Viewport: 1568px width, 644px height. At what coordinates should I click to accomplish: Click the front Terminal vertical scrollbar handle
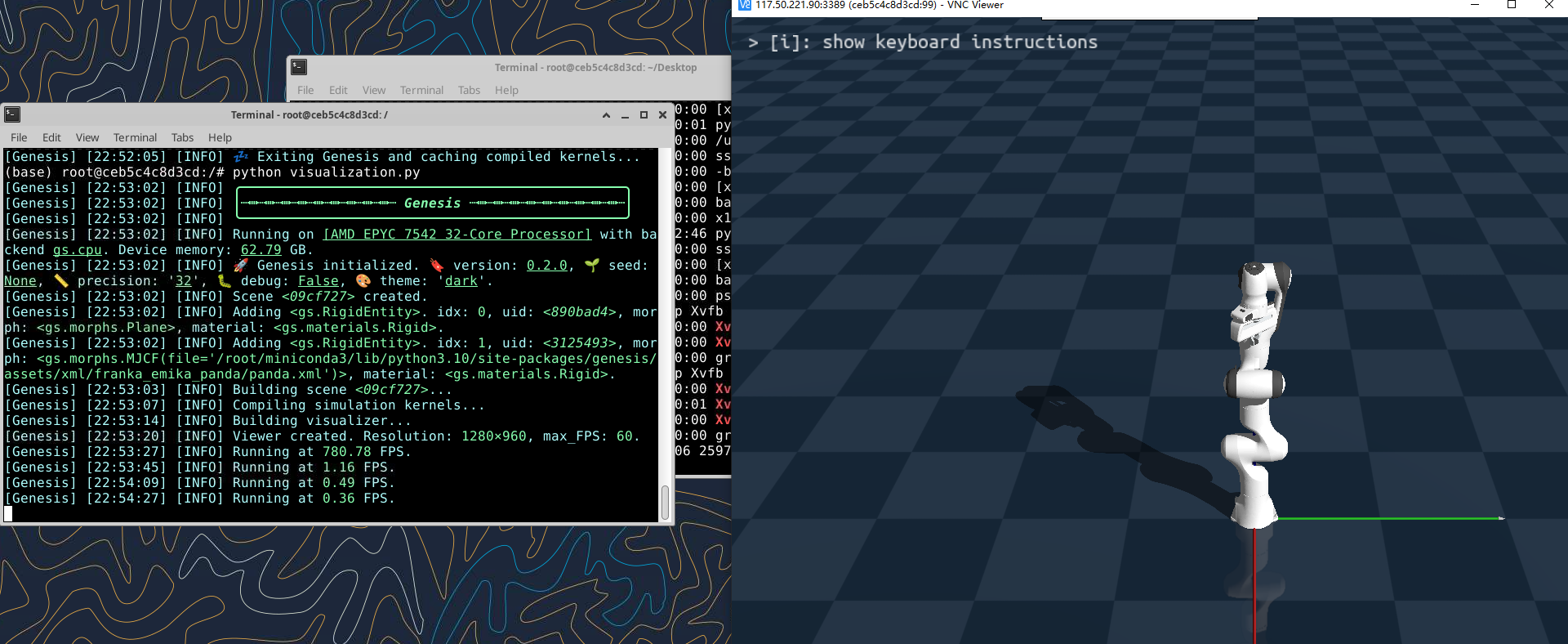tap(665, 502)
